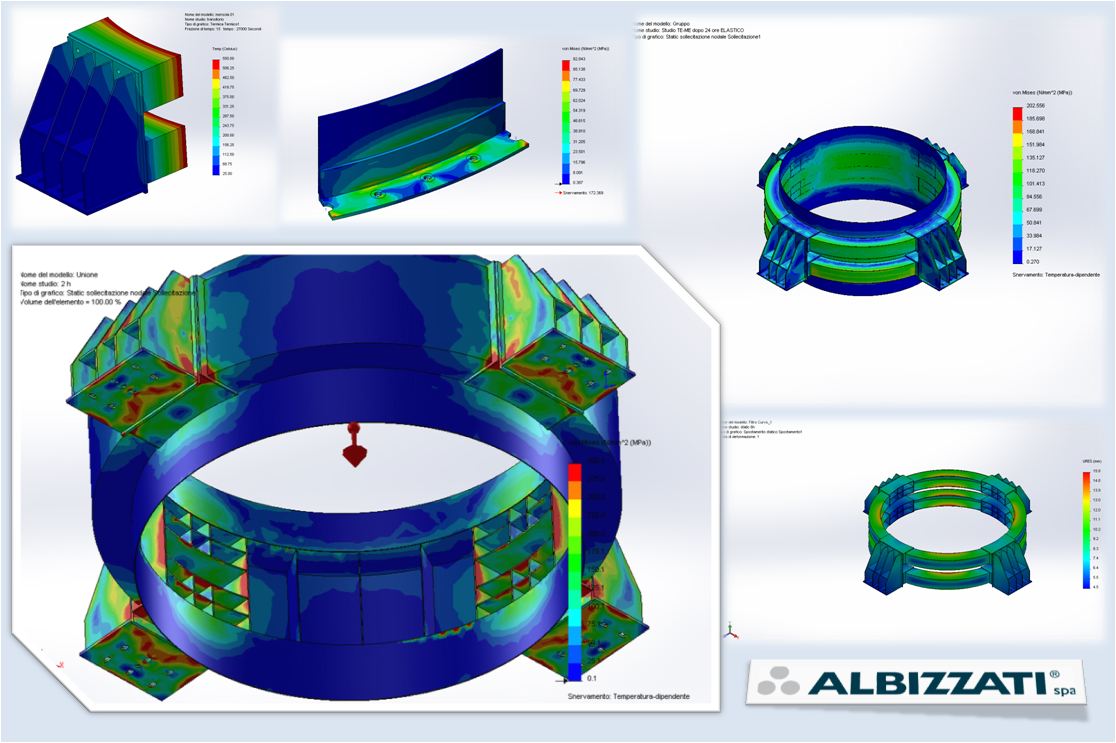Click the 0.1 minimum value on the Unione legend
The width and height of the screenshot is (1116, 743).
(592, 679)
